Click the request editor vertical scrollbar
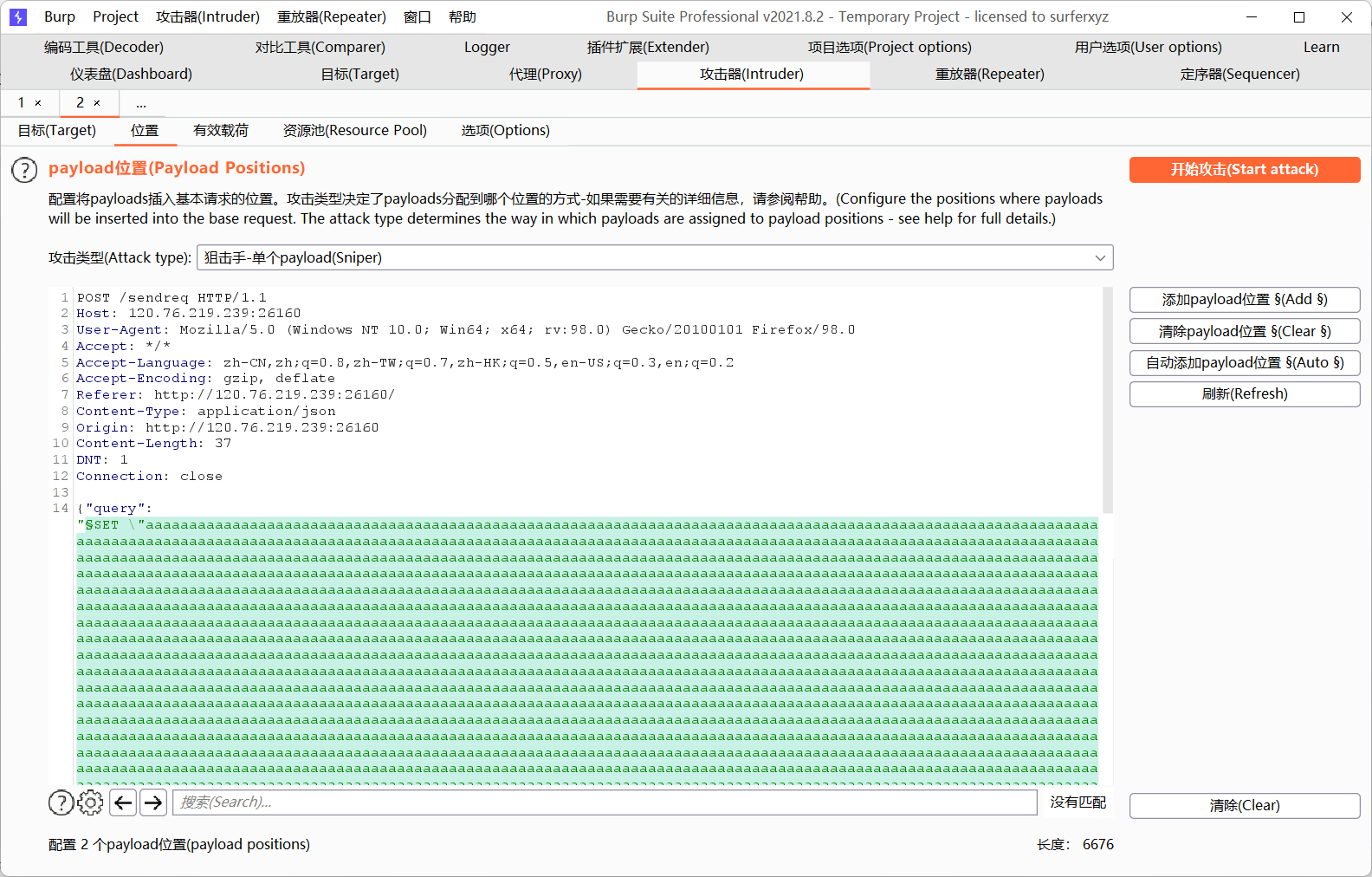Screen dimensions: 1372x877 (x=1107, y=400)
